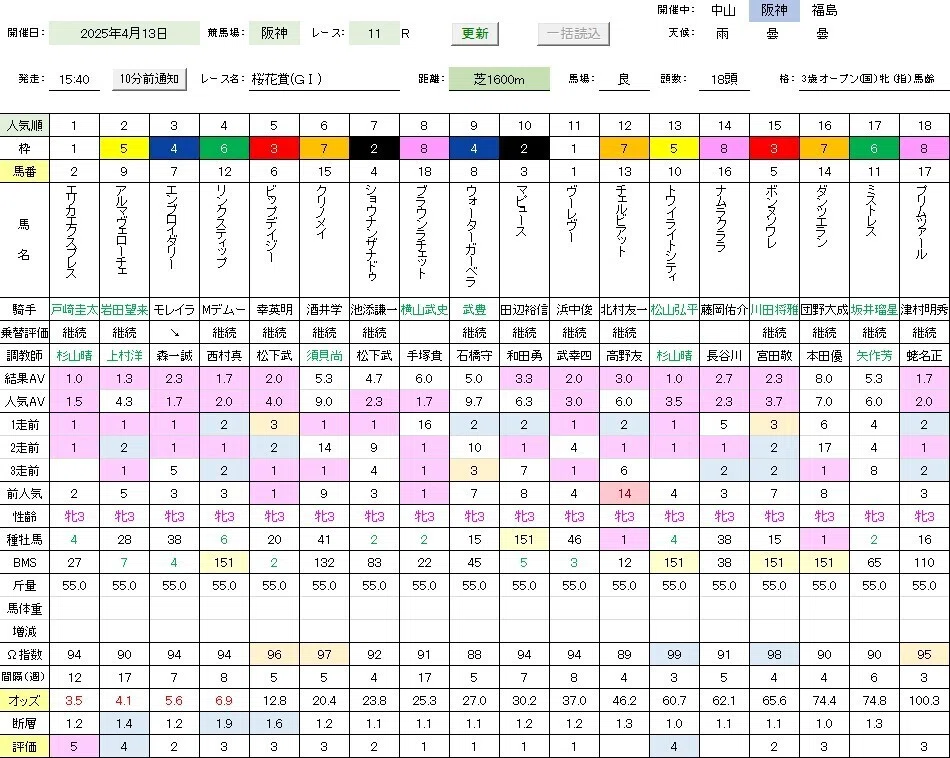This screenshot has width=950, height=758.
Task: Select the 前人気 value 14
Action: point(624,493)
